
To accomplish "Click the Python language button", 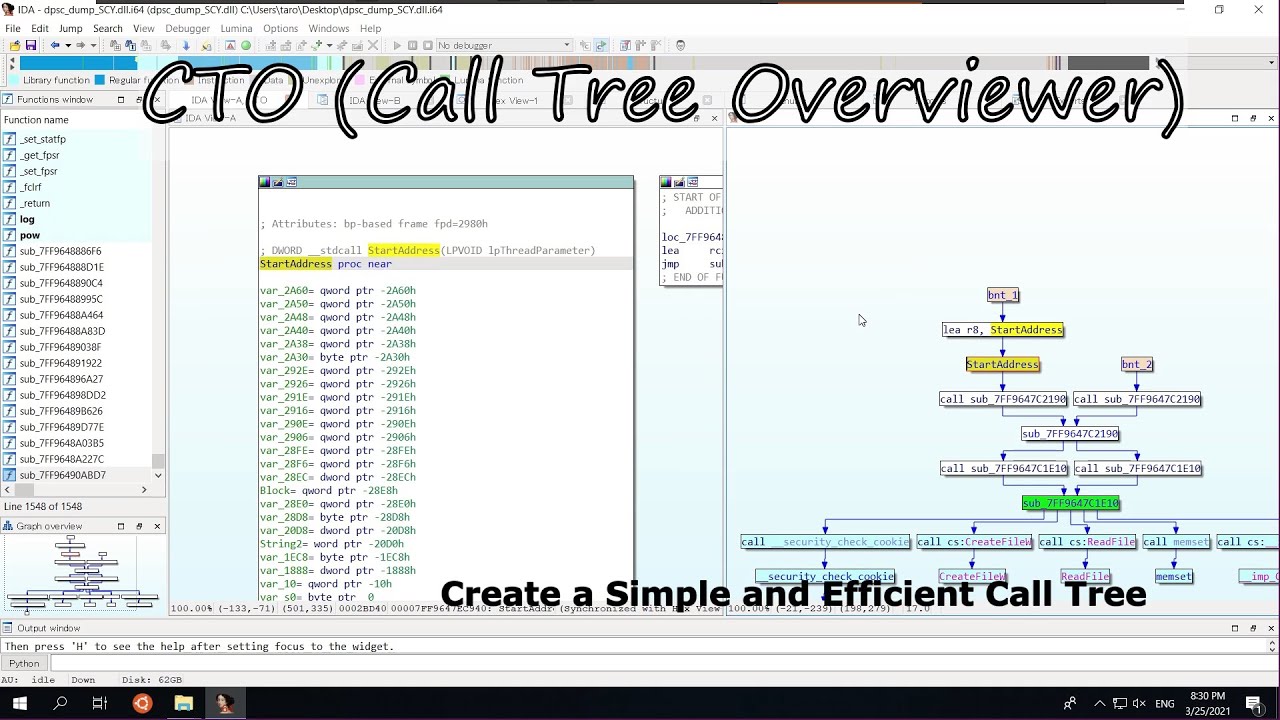I will (24, 663).
